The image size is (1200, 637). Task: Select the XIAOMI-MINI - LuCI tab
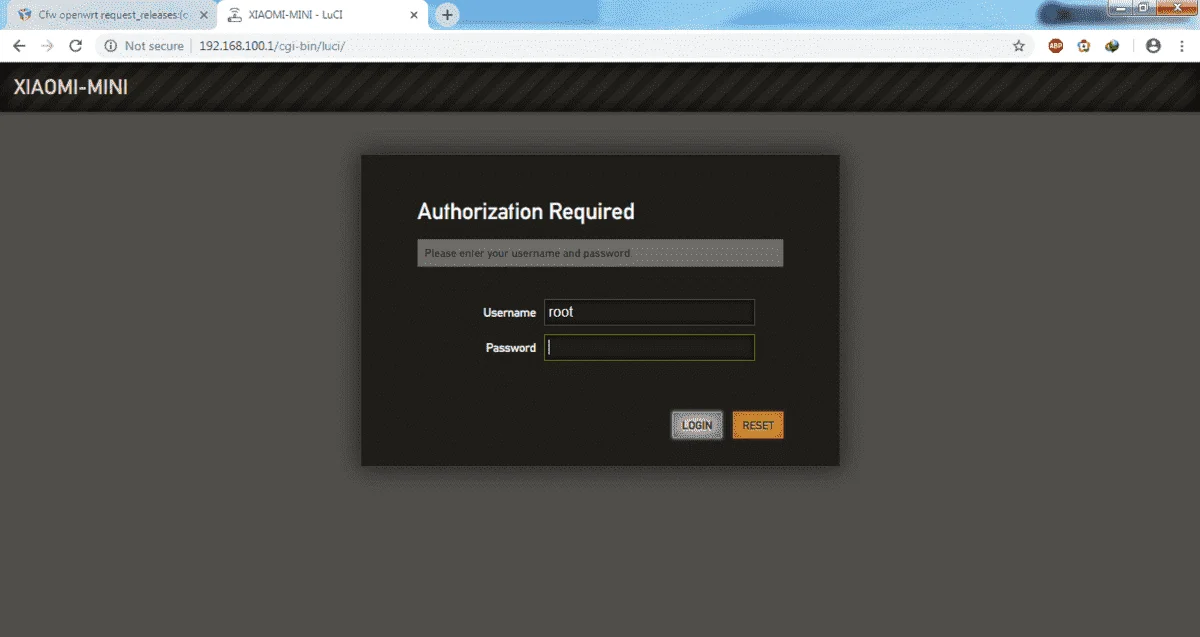coord(322,15)
